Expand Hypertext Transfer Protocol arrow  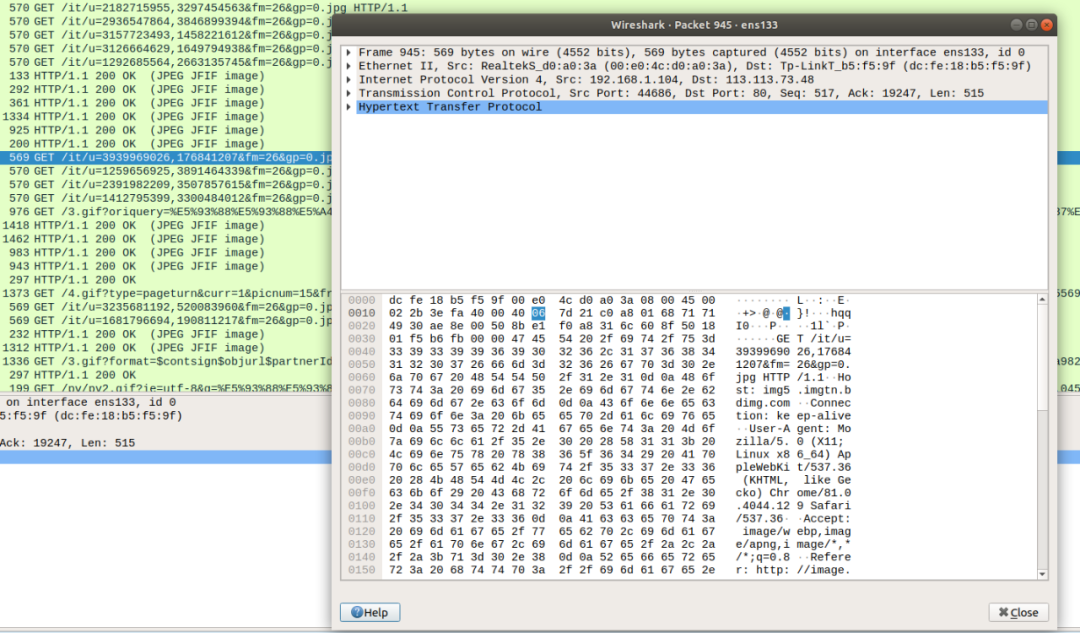(349, 107)
